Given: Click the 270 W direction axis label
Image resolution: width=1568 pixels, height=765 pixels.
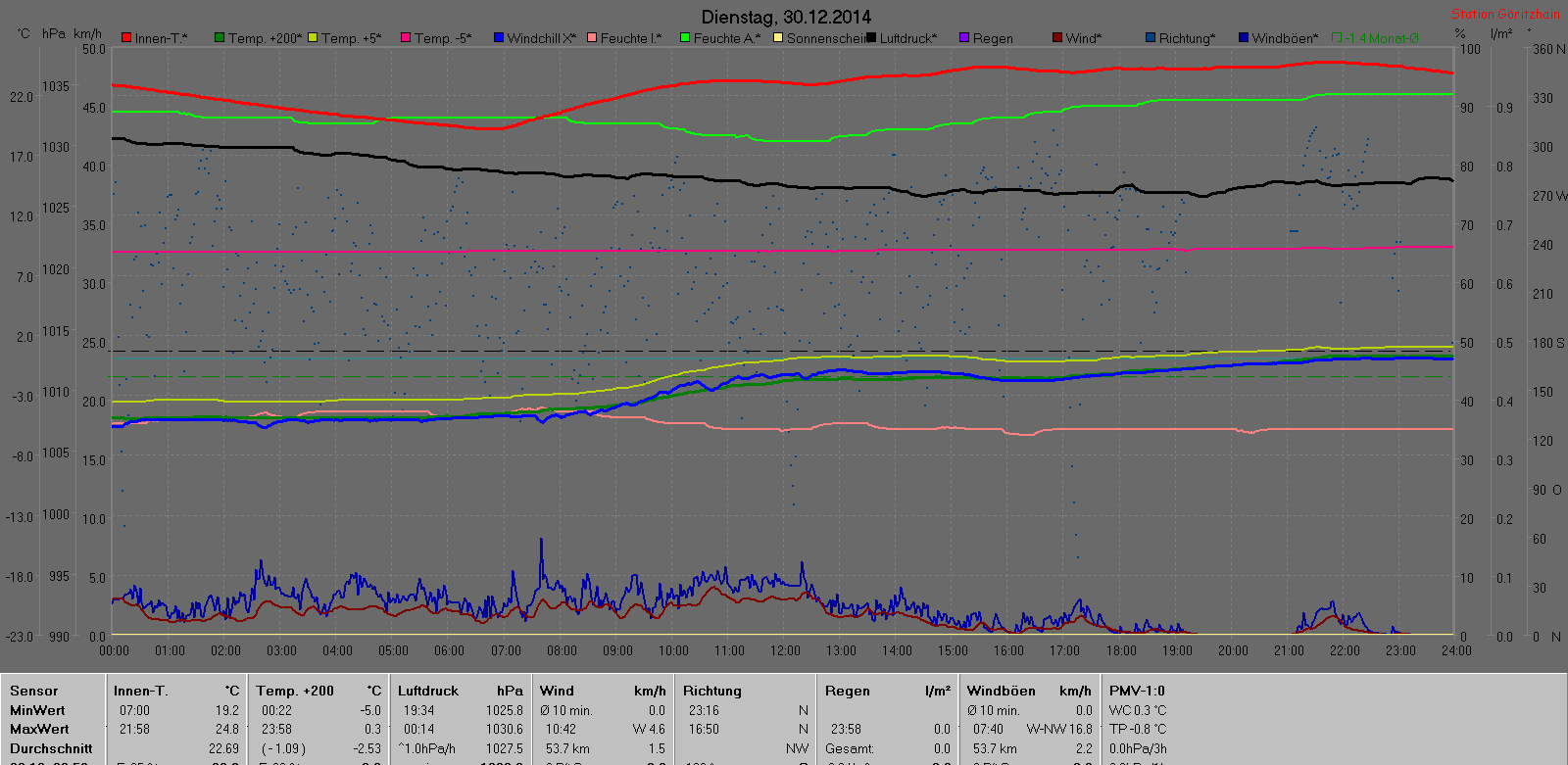Looking at the screenshot, I should [1550, 196].
